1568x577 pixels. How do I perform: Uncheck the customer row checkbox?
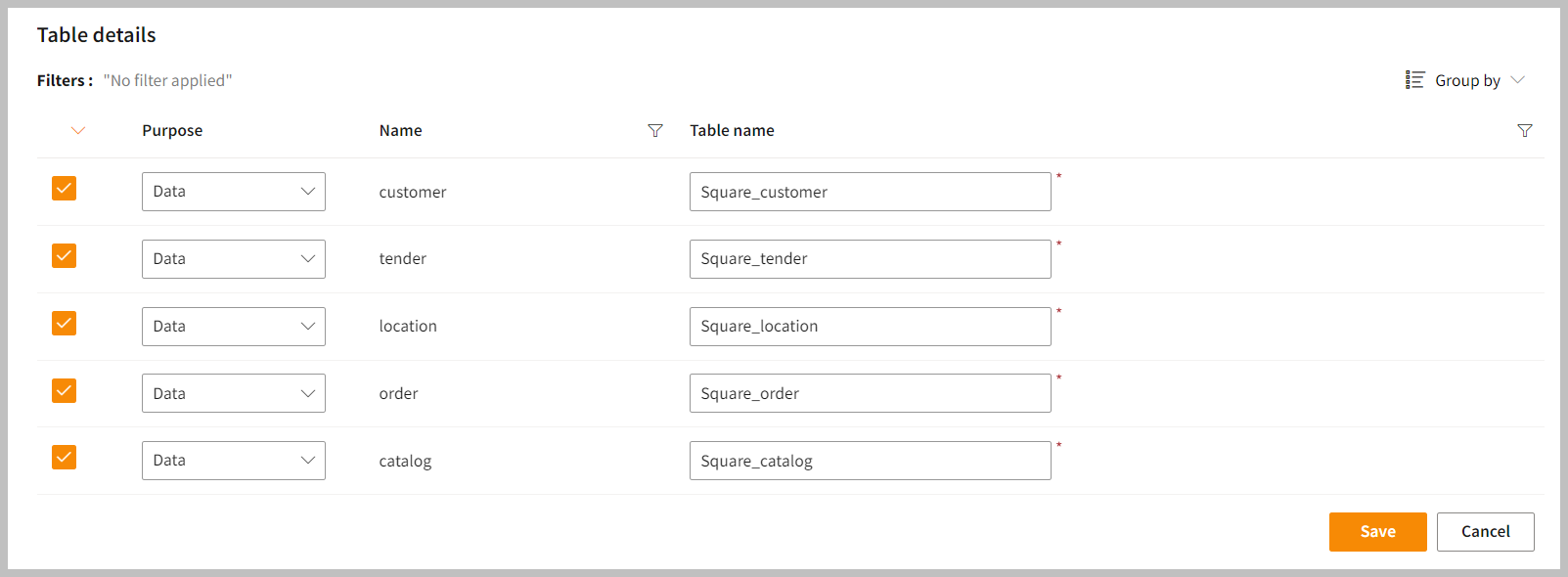64,189
